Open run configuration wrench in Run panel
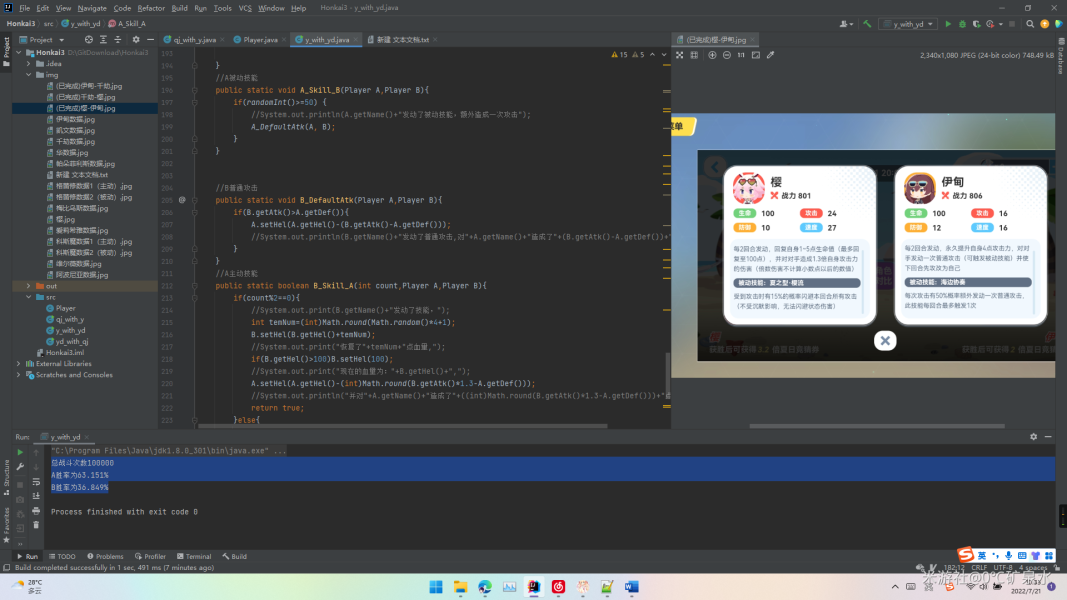This screenshot has height=600, width=1067. click(x=20, y=467)
